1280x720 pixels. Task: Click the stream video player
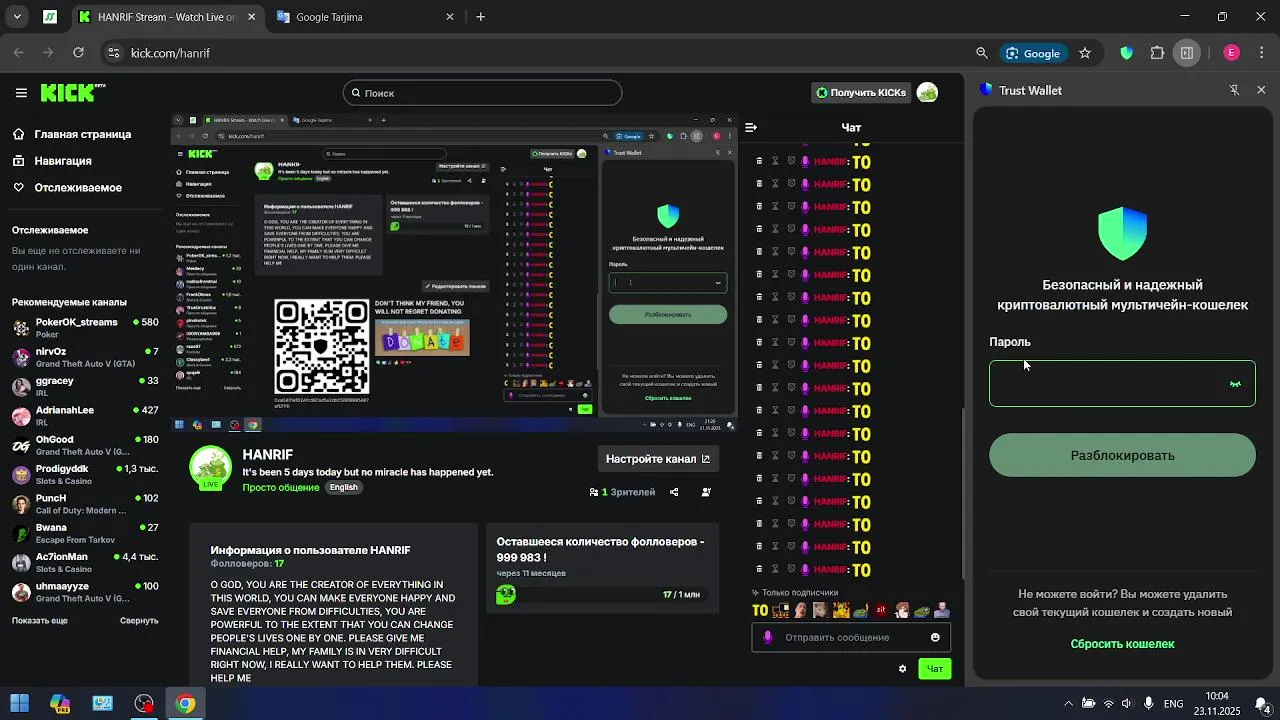(455, 272)
